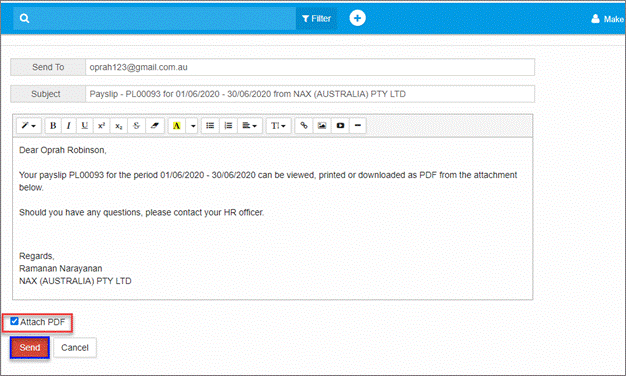The image size is (626, 376).
Task: Click the insert picture icon
Action: (x=322, y=126)
